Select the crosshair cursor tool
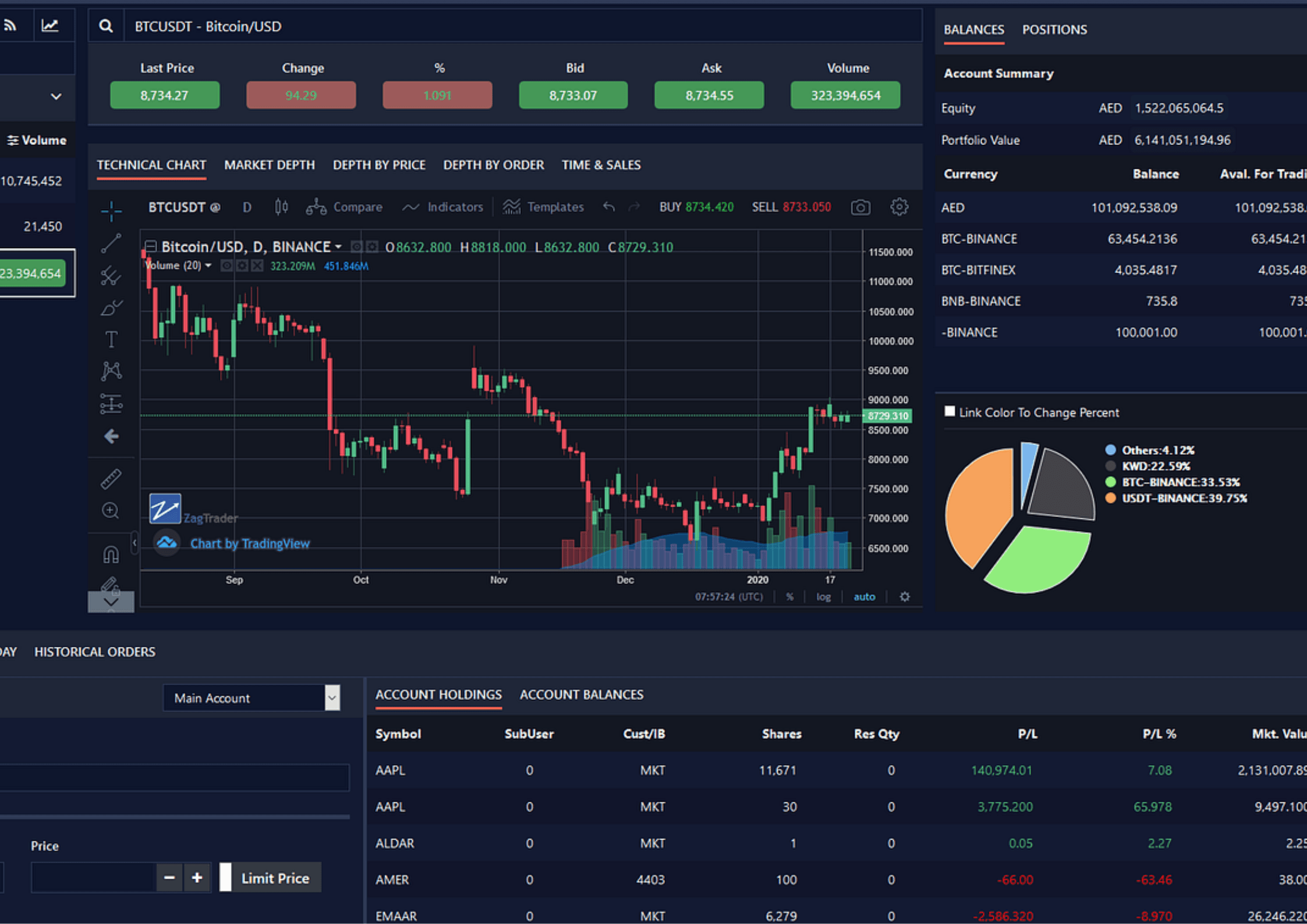This screenshot has width=1307, height=924. tap(111, 210)
